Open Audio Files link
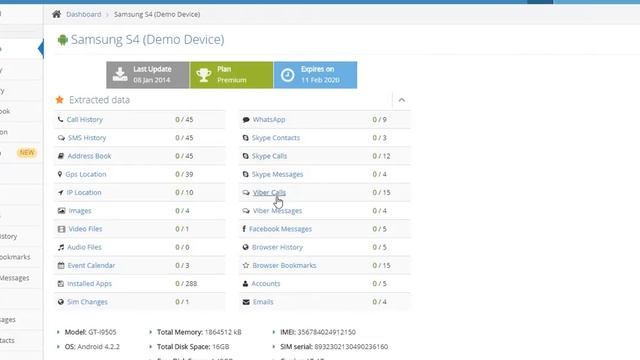The height and width of the screenshot is (360, 640). pyautogui.click(x=84, y=247)
